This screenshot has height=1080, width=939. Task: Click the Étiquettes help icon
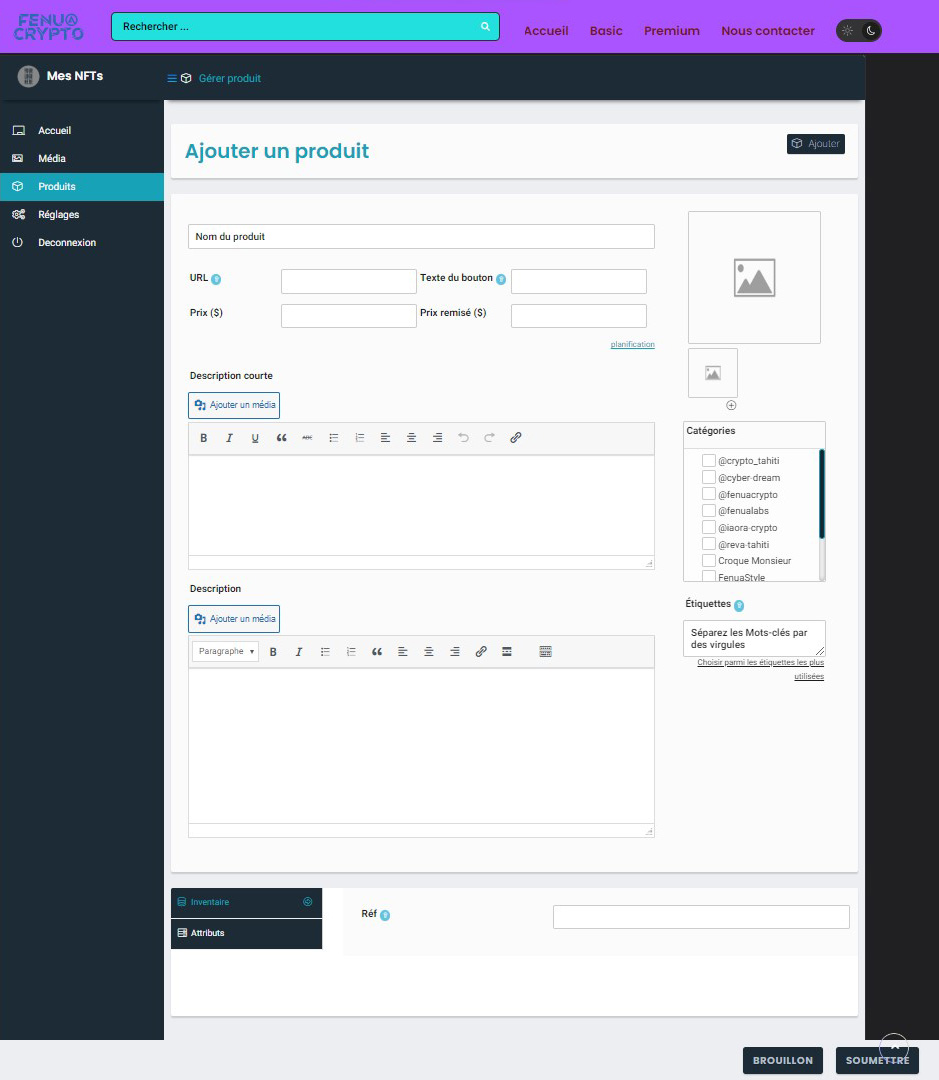[x=739, y=605]
